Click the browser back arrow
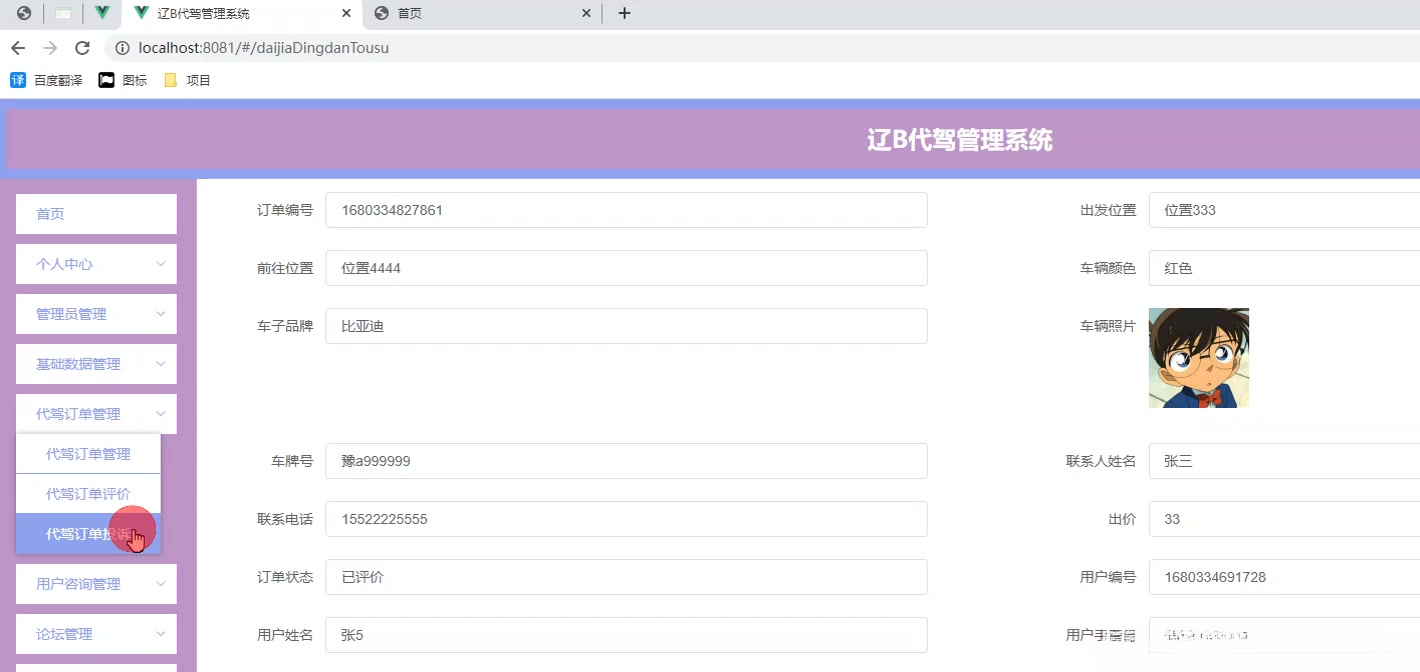The height and width of the screenshot is (672, 1420). click(18, 47)
